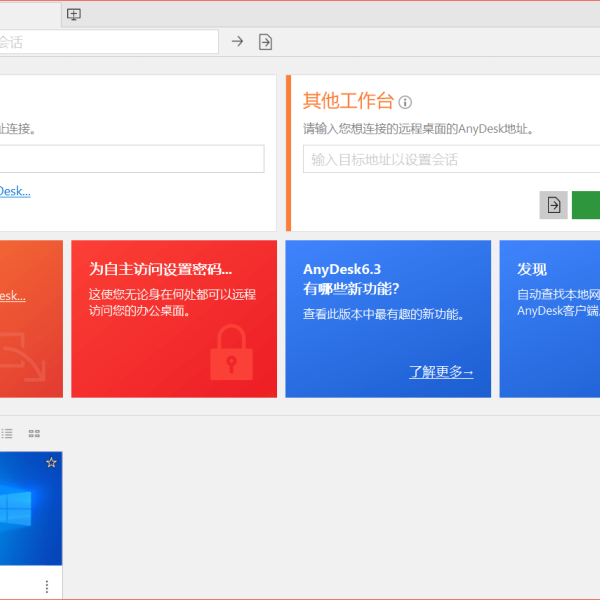600x600 pixels.
Task: Select the current main tab
Action: pos(30,15)
